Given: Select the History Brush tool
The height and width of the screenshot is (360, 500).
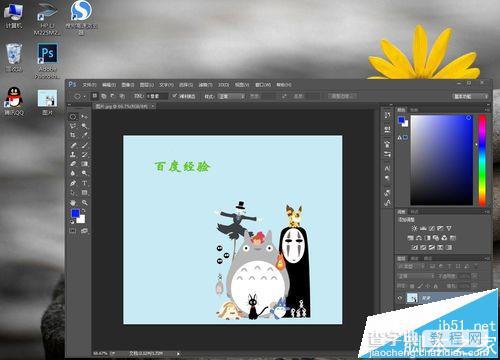Looking at the screenshot, I should (85, 154).
